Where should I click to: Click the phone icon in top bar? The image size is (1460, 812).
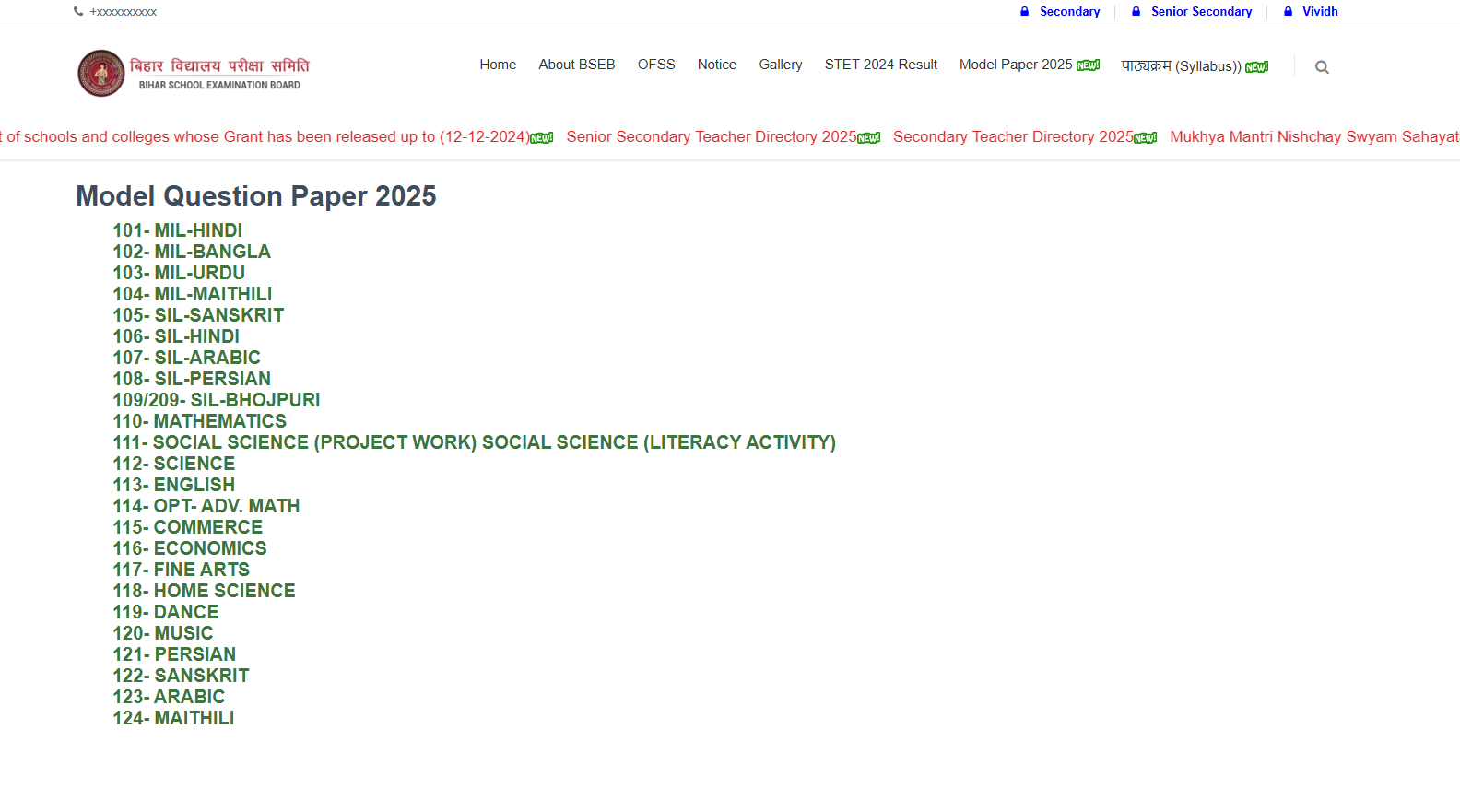pos(78,12)
